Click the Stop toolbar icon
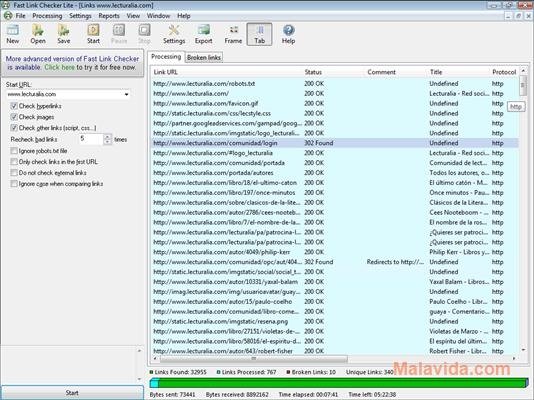Viewport: 534px width, 400px height. (x=144, y=34)
